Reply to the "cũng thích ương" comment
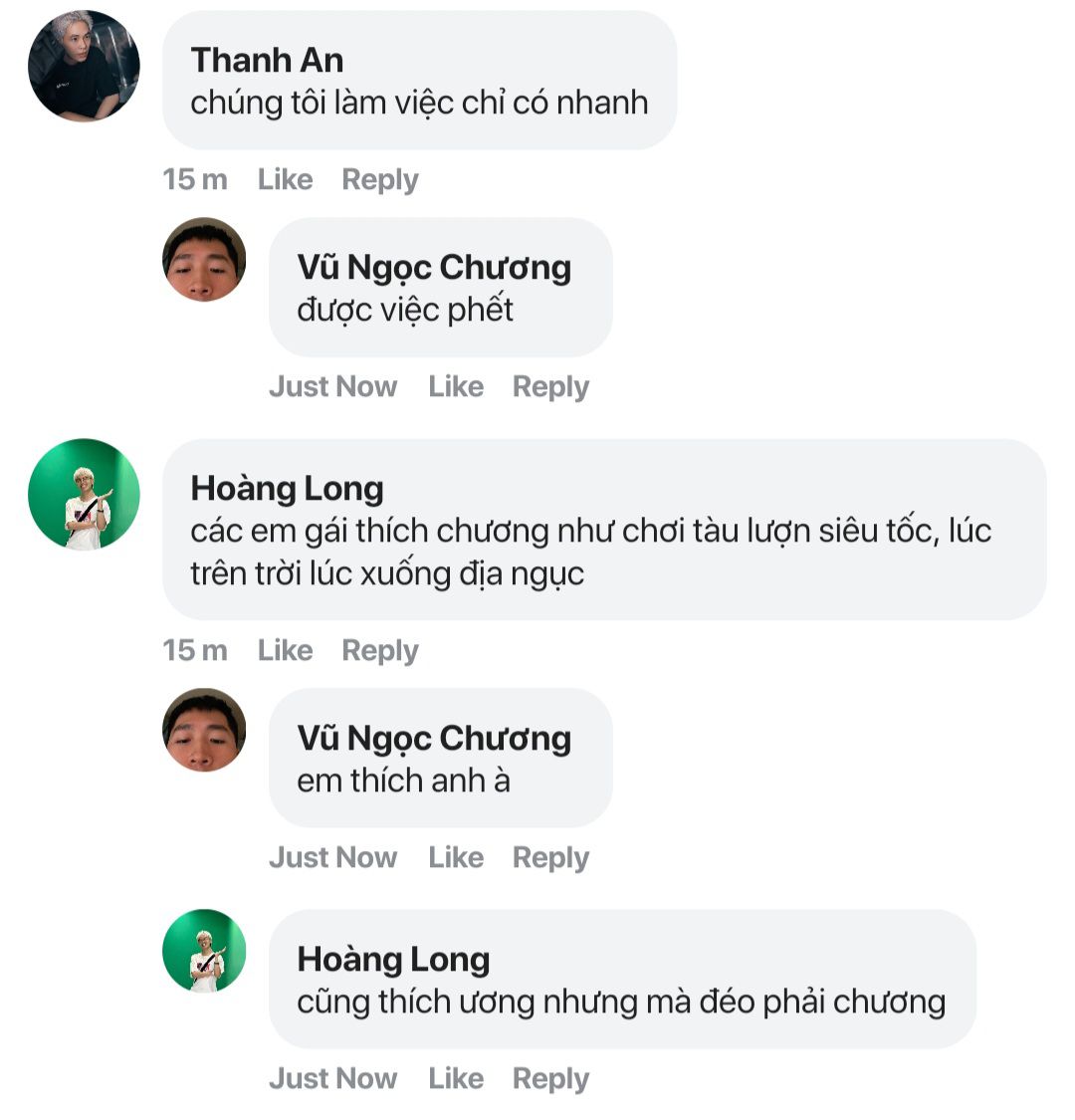 pos(550,1078)
